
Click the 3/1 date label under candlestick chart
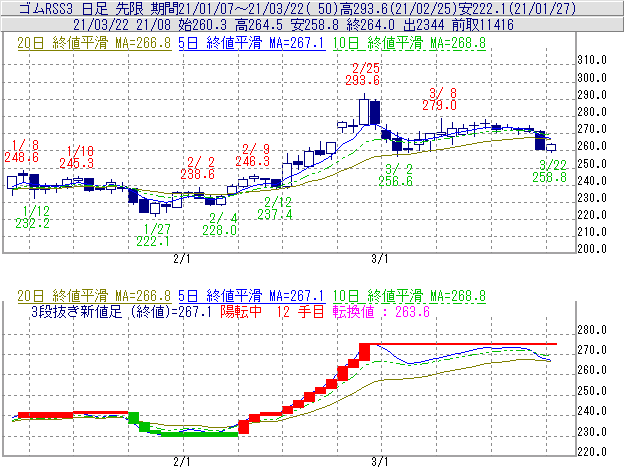click(380, 259)
